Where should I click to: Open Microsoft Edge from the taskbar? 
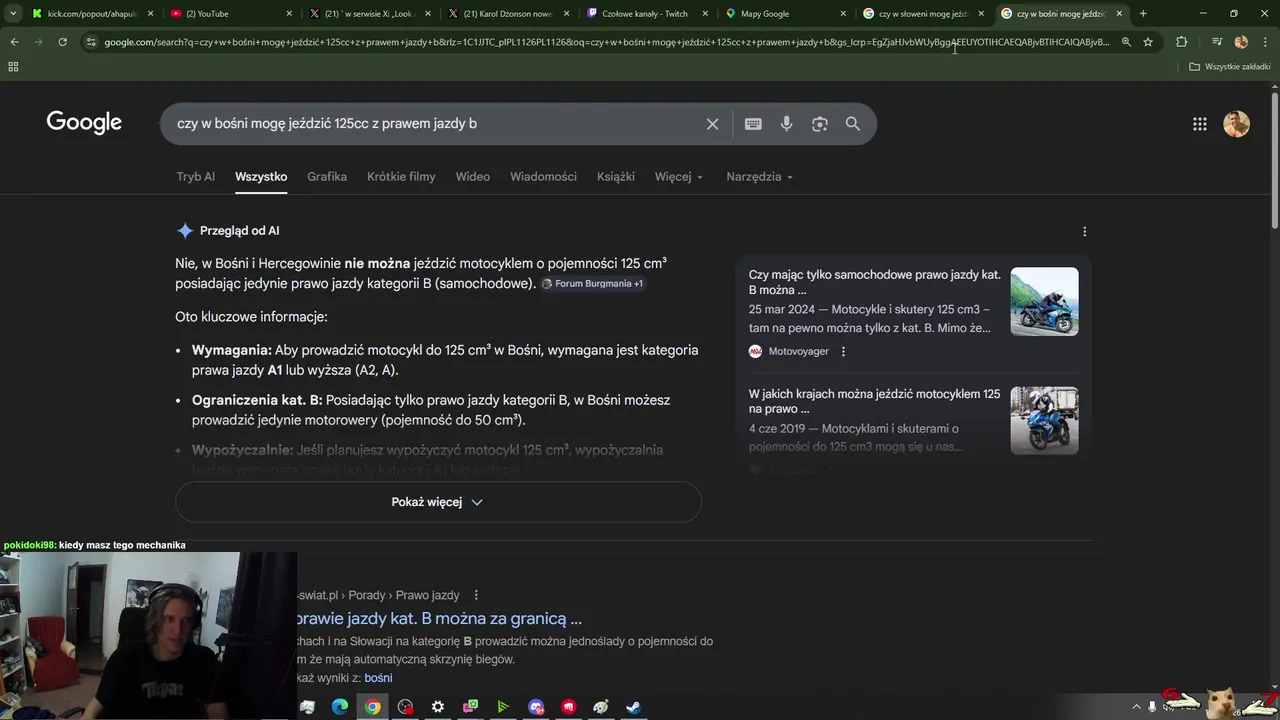(x=340, y=707)
